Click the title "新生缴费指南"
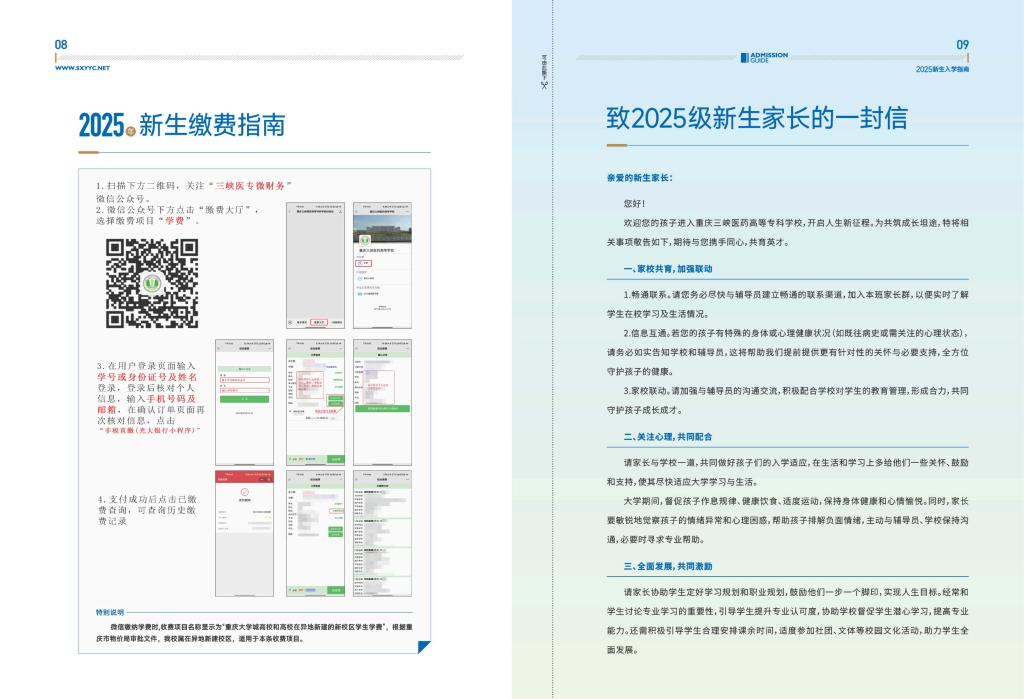The width and height of the screenshot is (1024, 699). pos(212,125)
